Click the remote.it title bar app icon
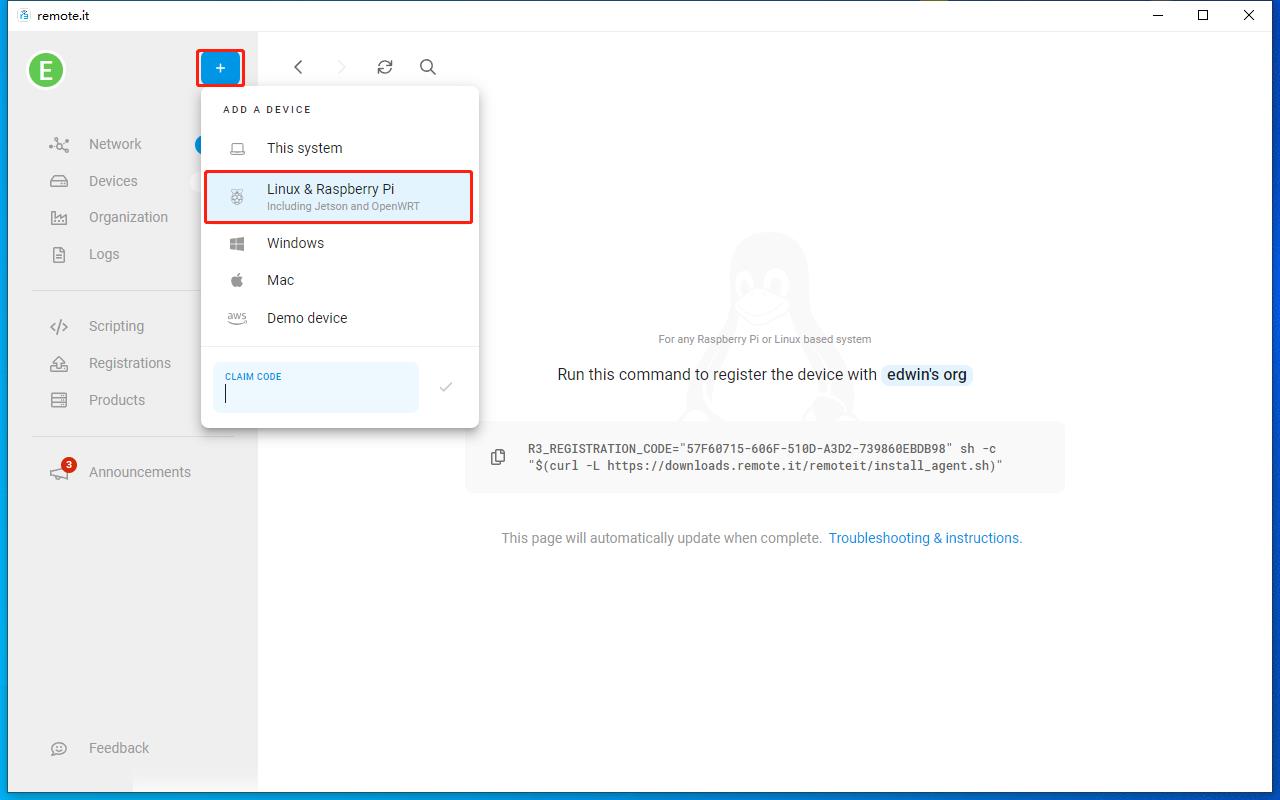The image size is (1280, 800). pyautogui.click(x=24, y=16)
